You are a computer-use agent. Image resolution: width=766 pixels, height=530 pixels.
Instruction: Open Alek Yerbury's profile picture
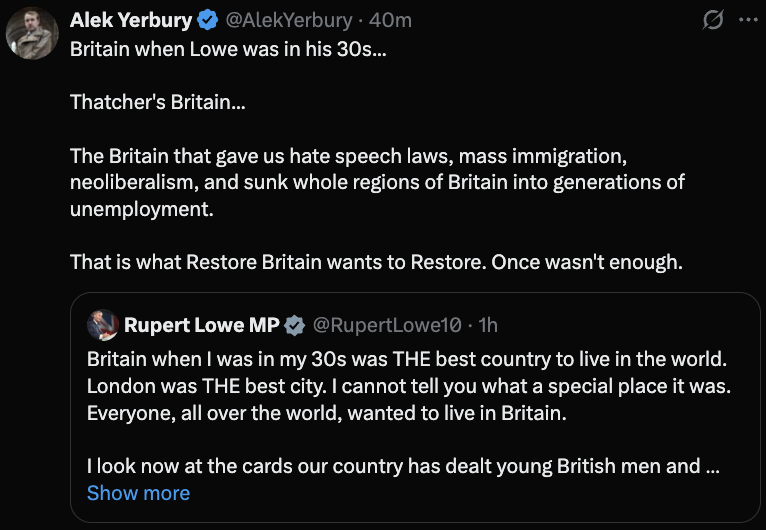click(x=32, y=34)
